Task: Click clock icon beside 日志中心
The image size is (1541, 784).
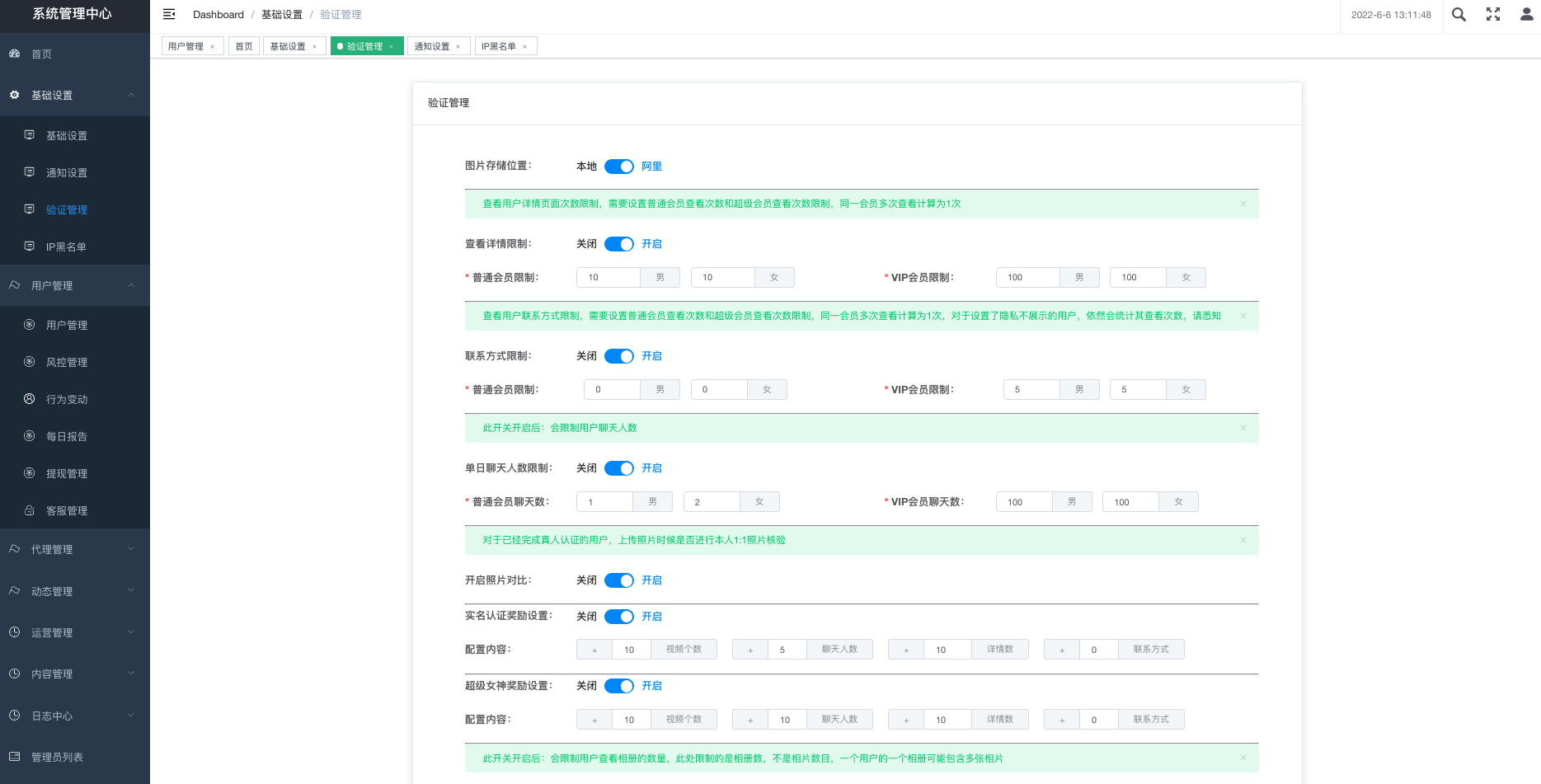Action: point(15,716)
